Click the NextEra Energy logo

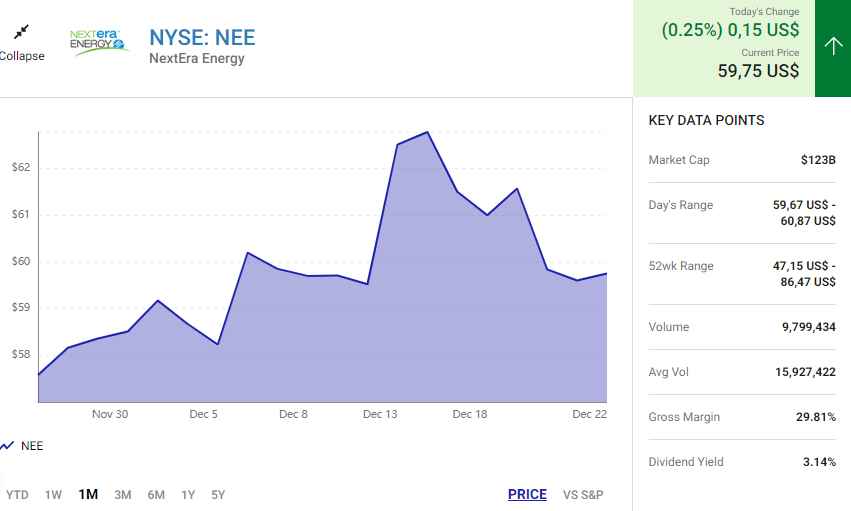(98, 42)
